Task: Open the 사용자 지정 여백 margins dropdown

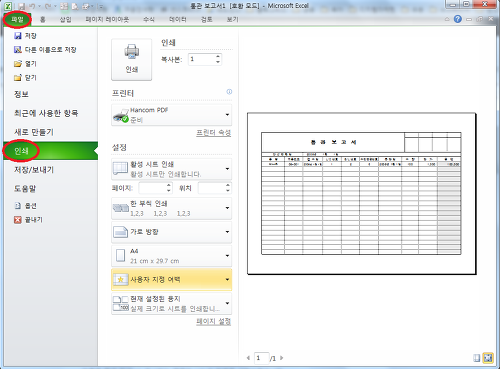Action: point(171,280)
